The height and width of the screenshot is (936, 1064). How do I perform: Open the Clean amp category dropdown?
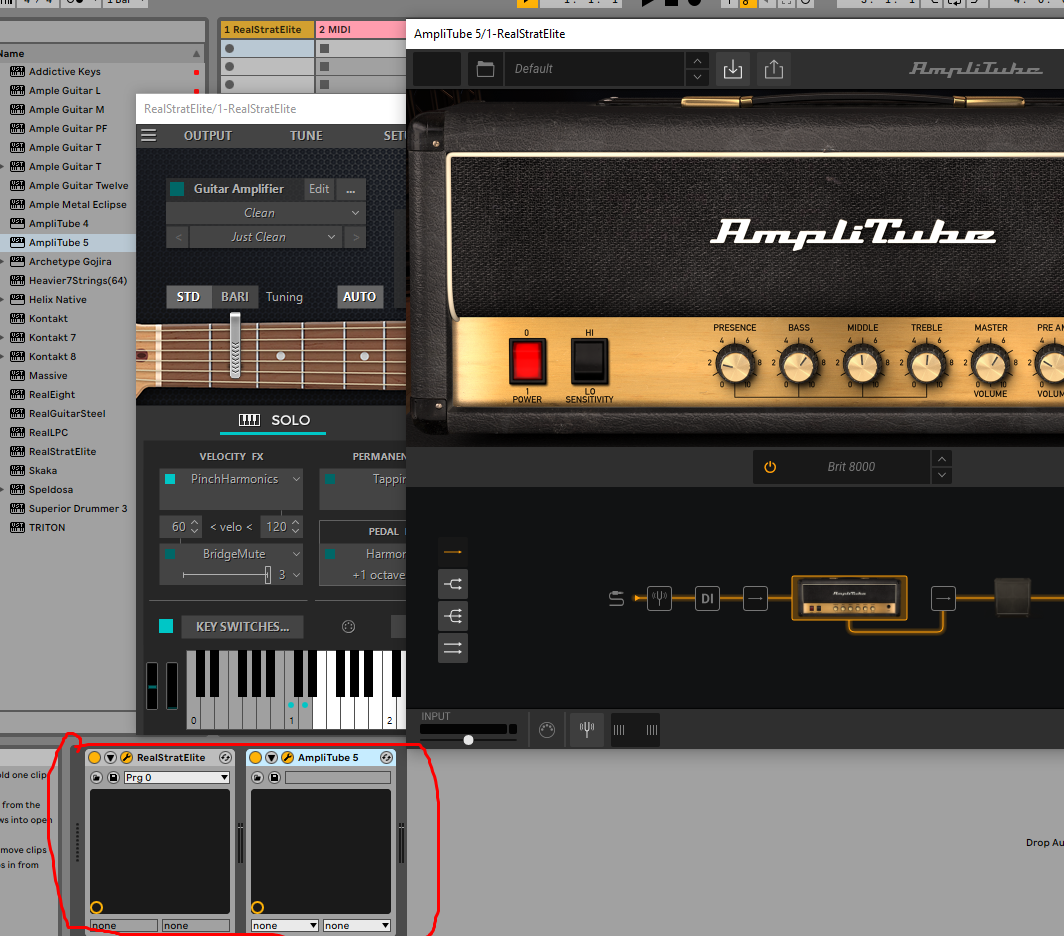pos(266,213)
